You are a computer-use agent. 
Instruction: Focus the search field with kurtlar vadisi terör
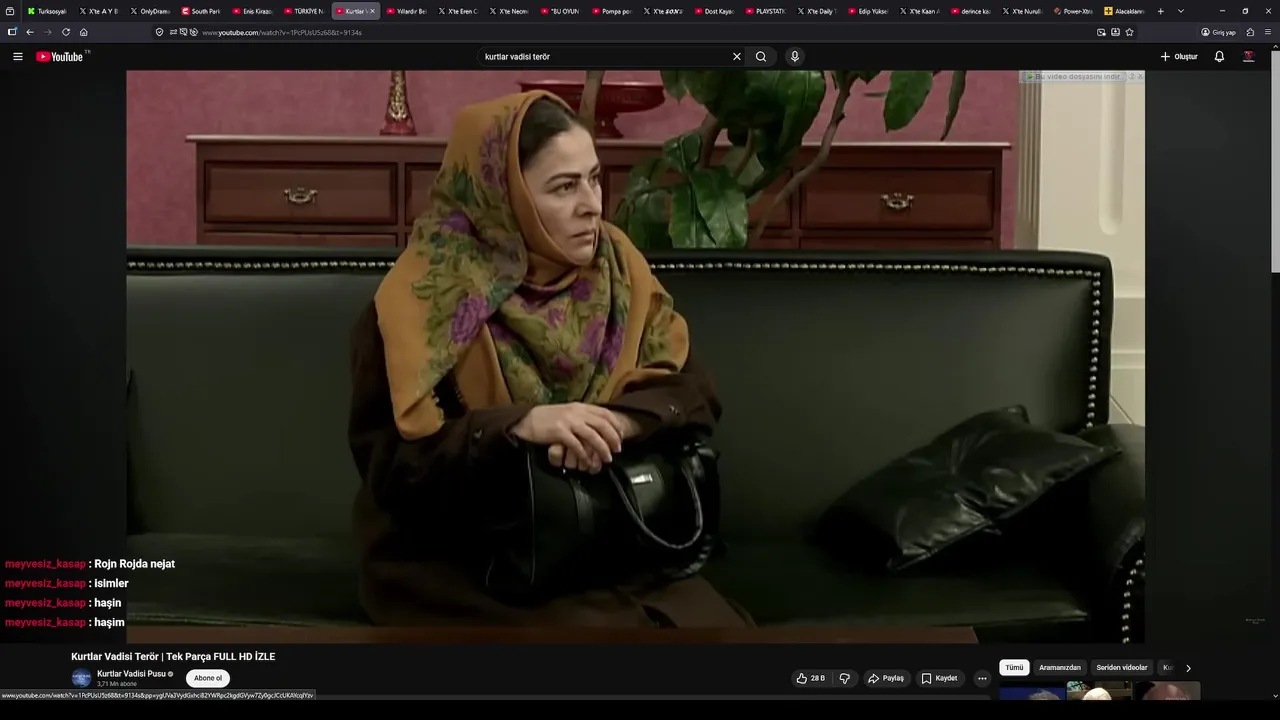[x=605, y=57]
